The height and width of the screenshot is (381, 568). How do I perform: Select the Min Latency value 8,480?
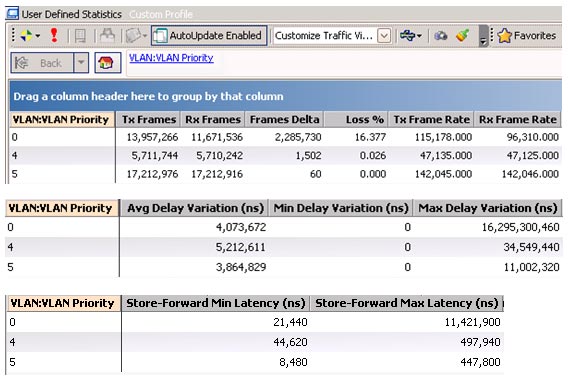(x=293, y=362)
